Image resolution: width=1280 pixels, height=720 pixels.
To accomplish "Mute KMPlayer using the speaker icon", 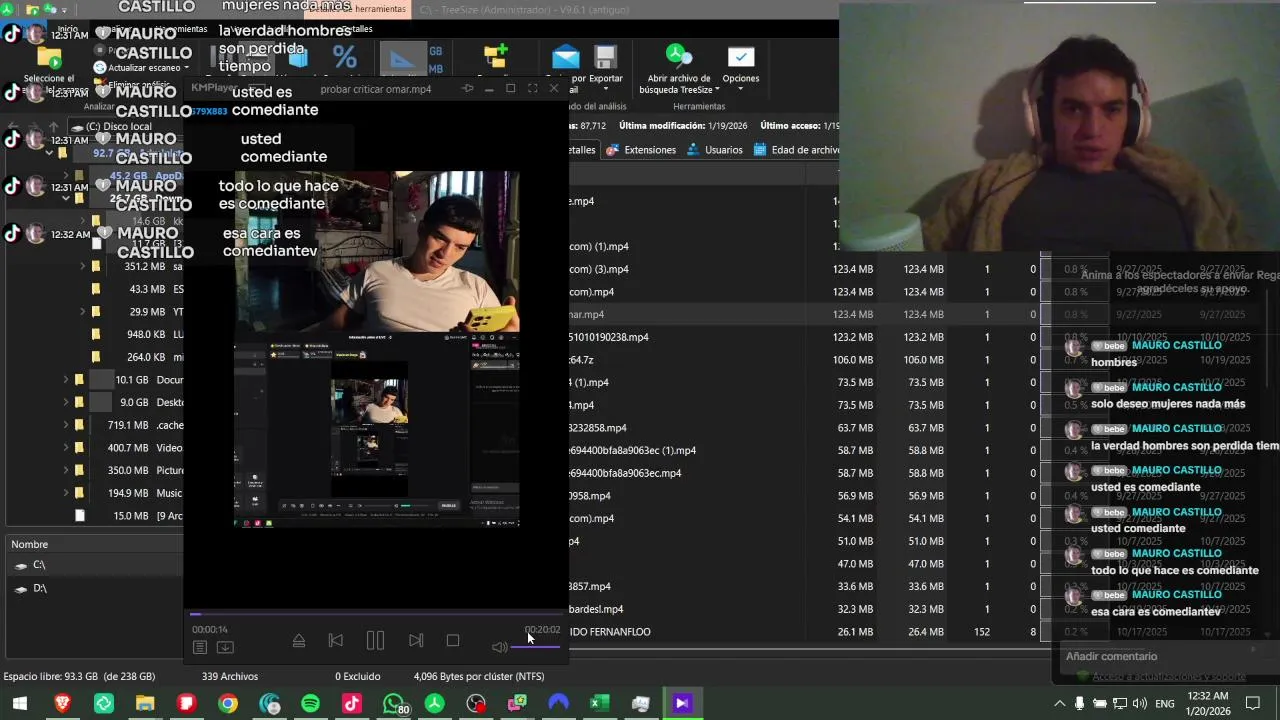I will (499, 647).
